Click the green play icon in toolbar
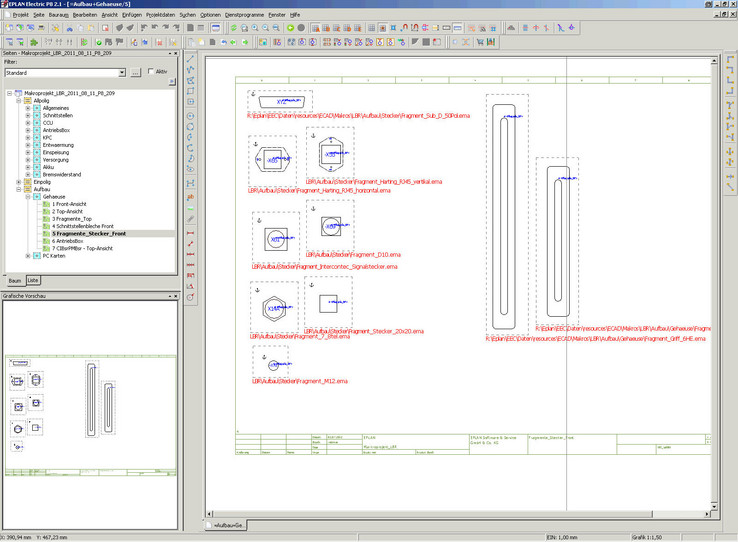 (290, 28)
